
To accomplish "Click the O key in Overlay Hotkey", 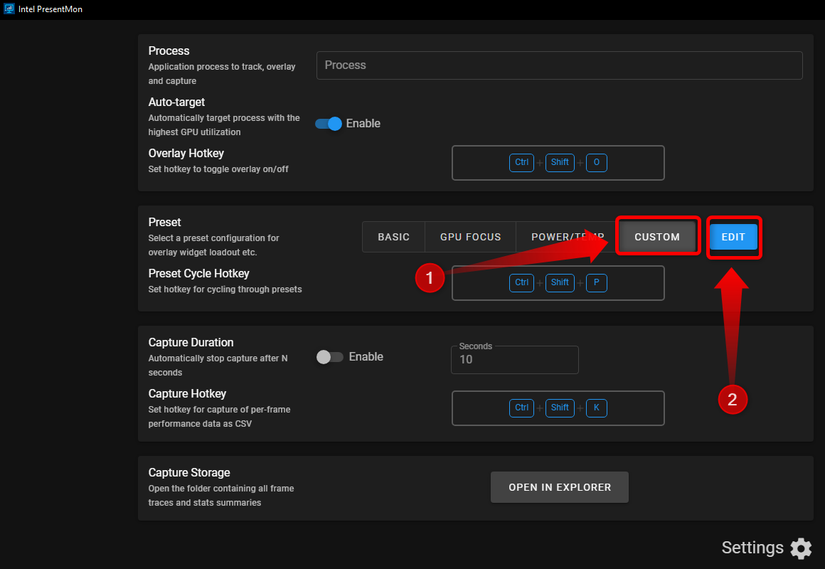I will pos(596,162).
